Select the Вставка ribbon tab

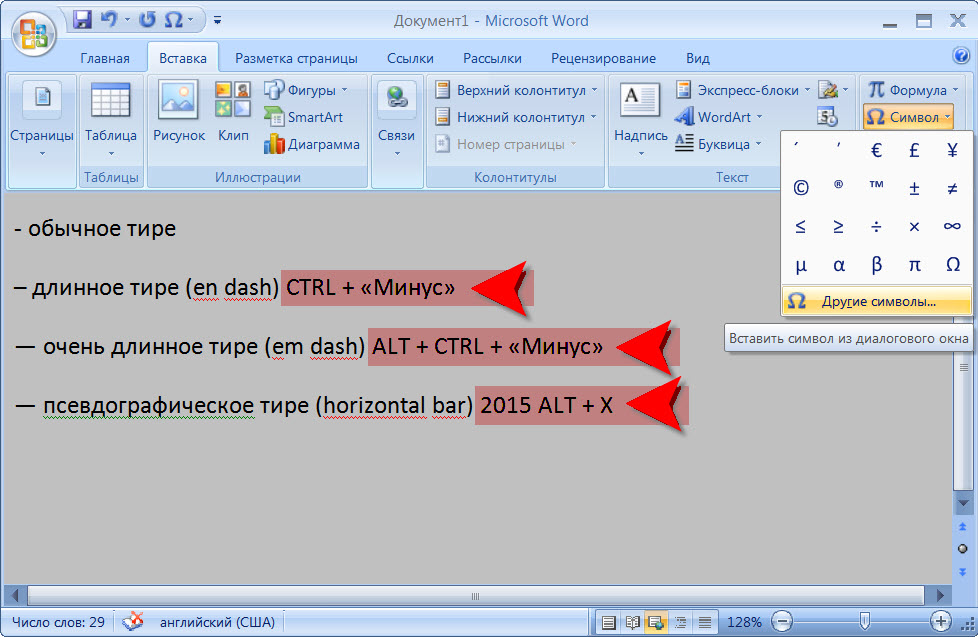coord(183,58)
